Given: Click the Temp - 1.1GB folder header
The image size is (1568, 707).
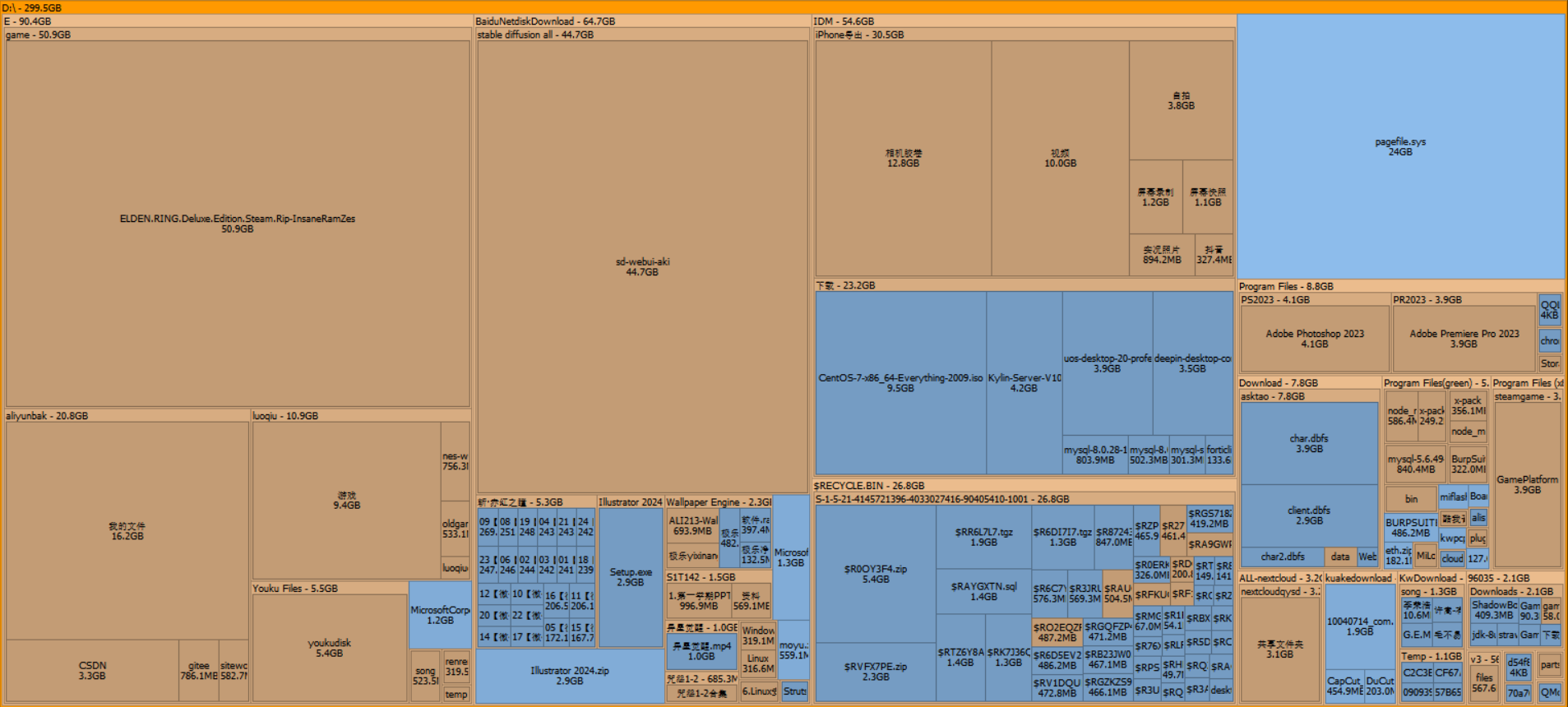Looking at the screenshot, I should coord(1432,656).
